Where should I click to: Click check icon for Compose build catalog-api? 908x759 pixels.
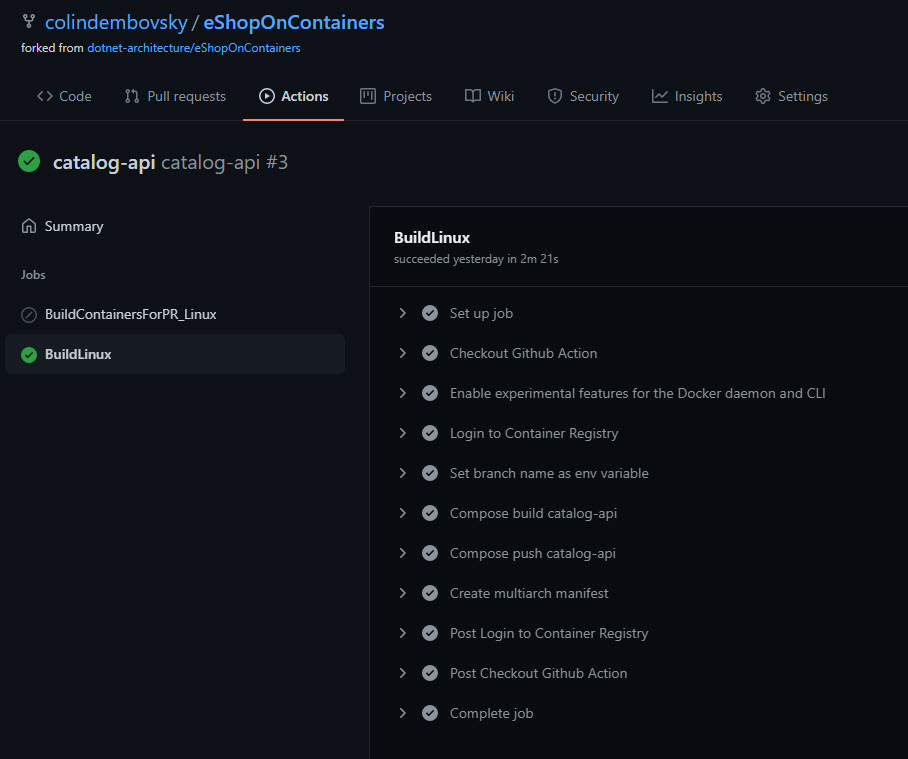[430, 513]
